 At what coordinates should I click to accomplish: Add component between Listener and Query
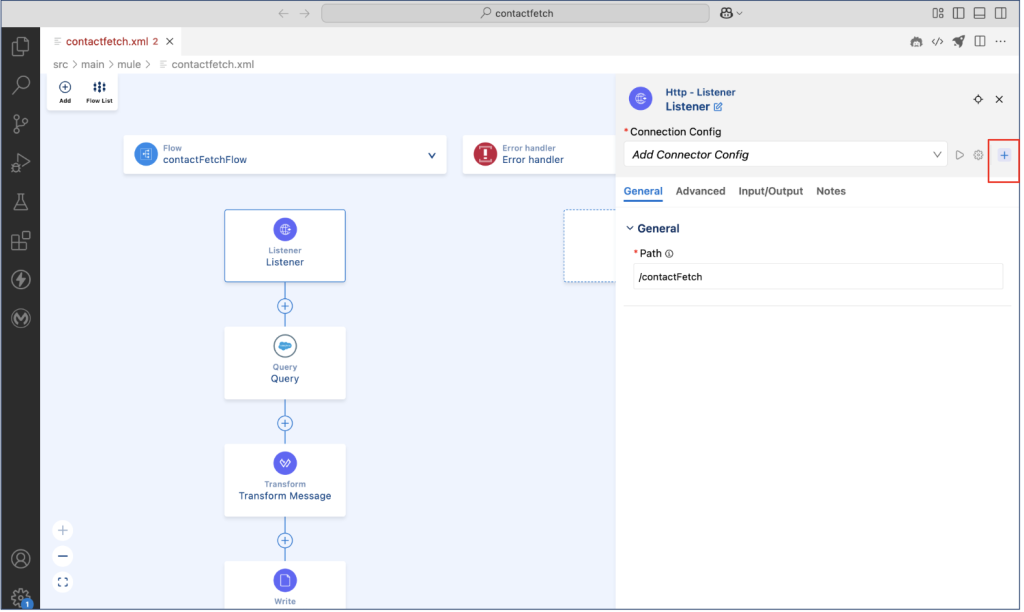[285, 306]
